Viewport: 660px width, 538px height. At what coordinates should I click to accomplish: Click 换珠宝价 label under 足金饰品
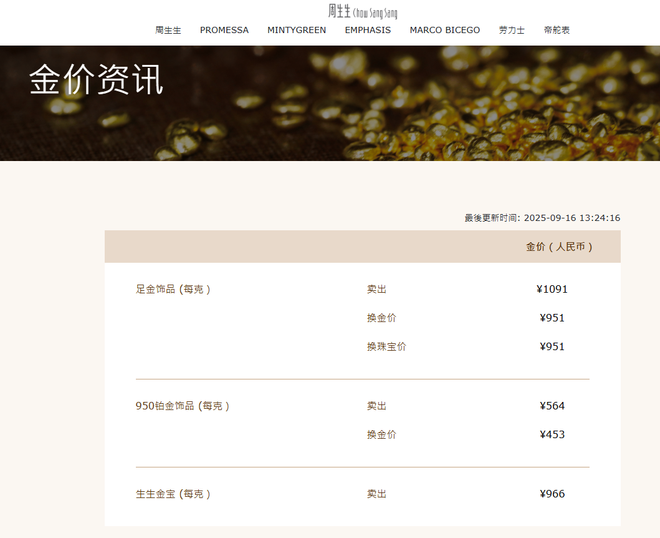click(x=386, y=347)
